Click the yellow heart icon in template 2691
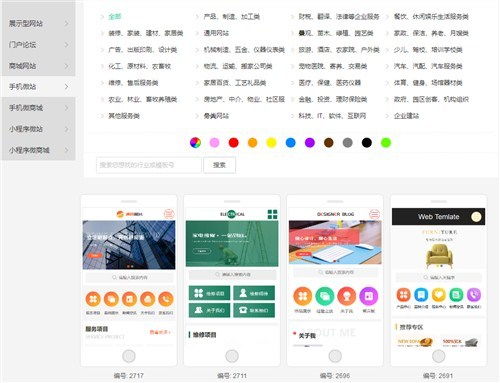This screenshot has width=500, height=383. (x=439, y=295)
